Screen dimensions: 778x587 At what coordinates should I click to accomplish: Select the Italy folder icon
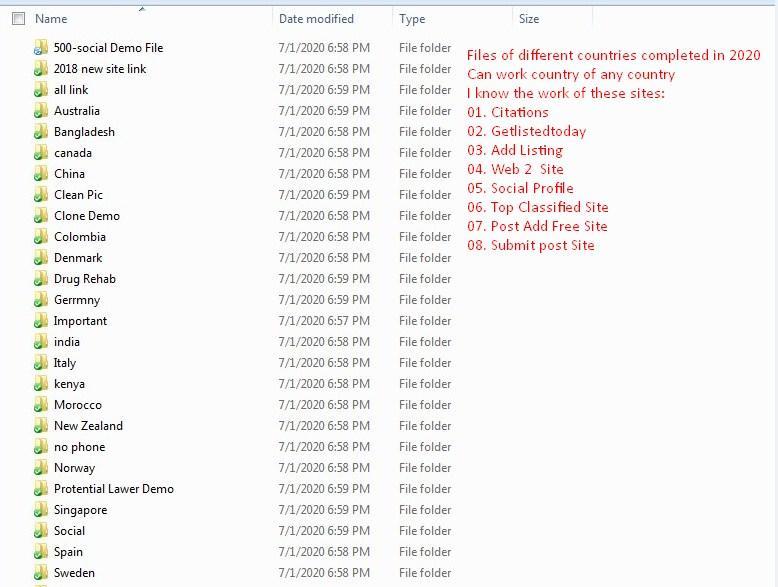click(41, 363)
